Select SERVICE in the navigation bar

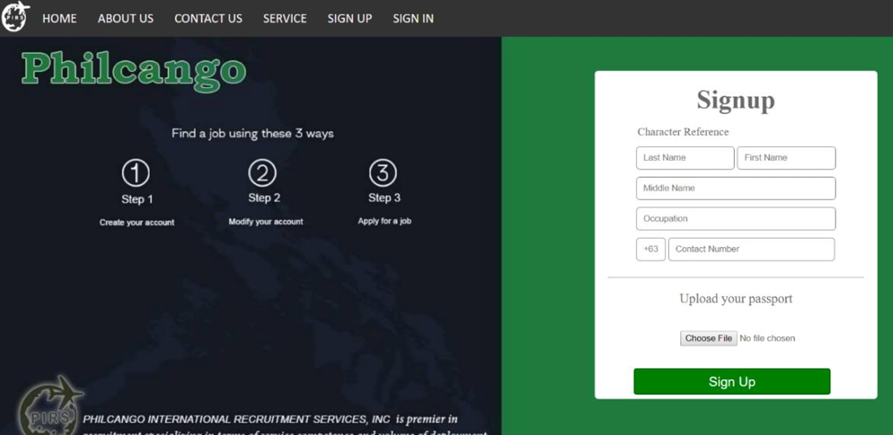(x=285, y=18)
